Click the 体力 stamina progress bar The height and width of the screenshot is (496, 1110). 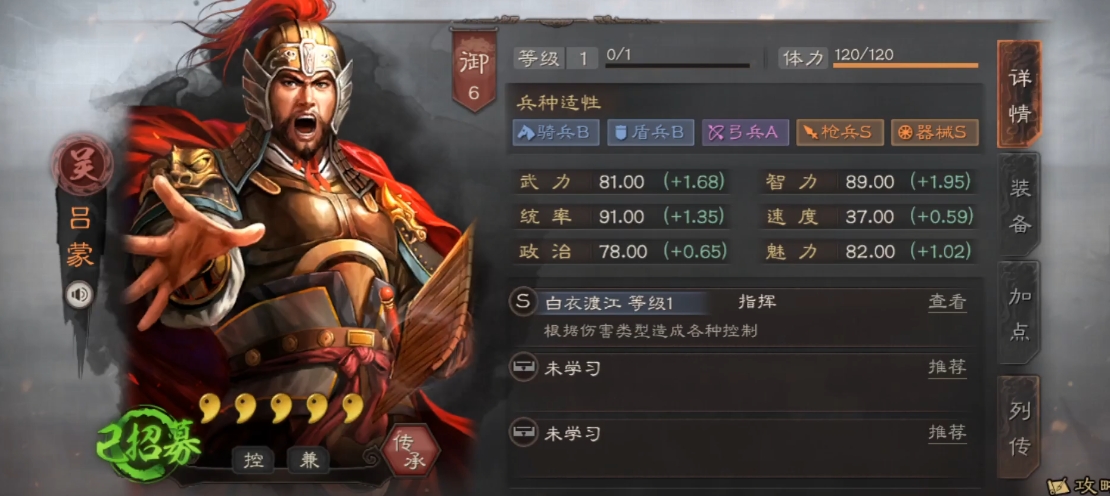tap(905, 65)
